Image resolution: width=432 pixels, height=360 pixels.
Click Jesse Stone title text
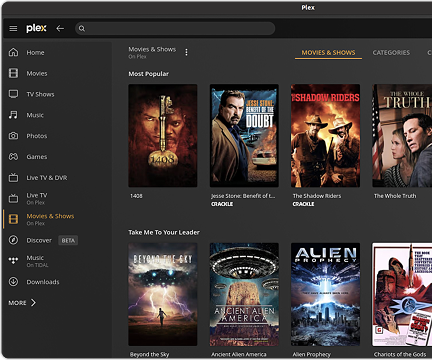tap(243, 196)
